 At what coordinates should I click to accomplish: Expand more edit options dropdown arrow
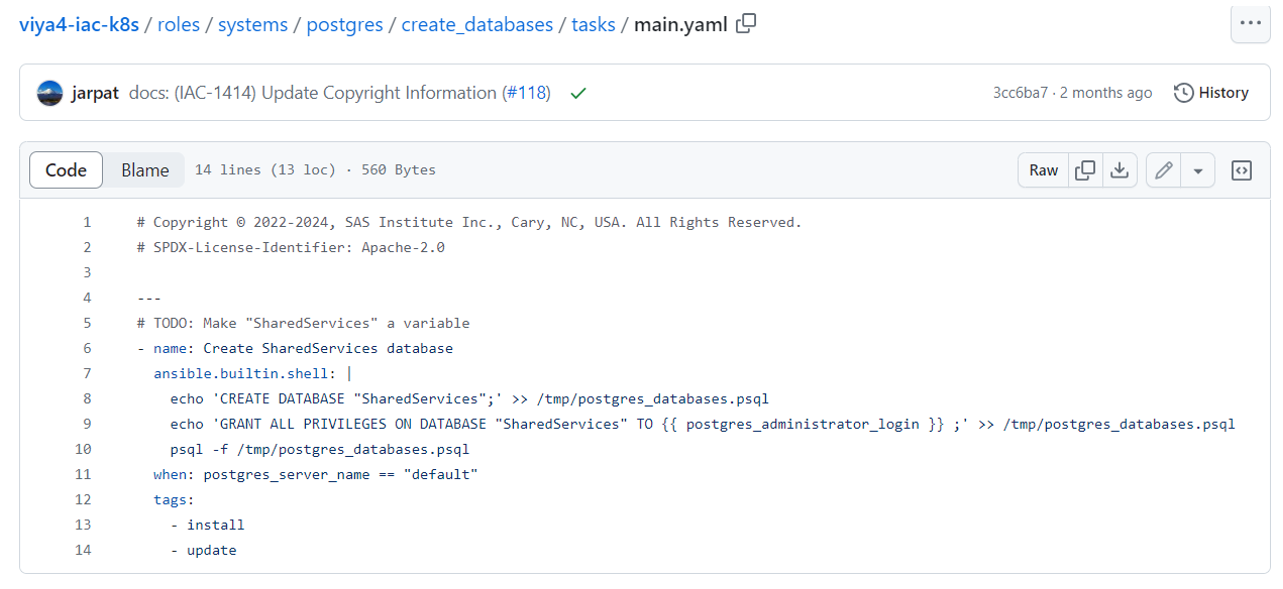[x=1197, y=170]
